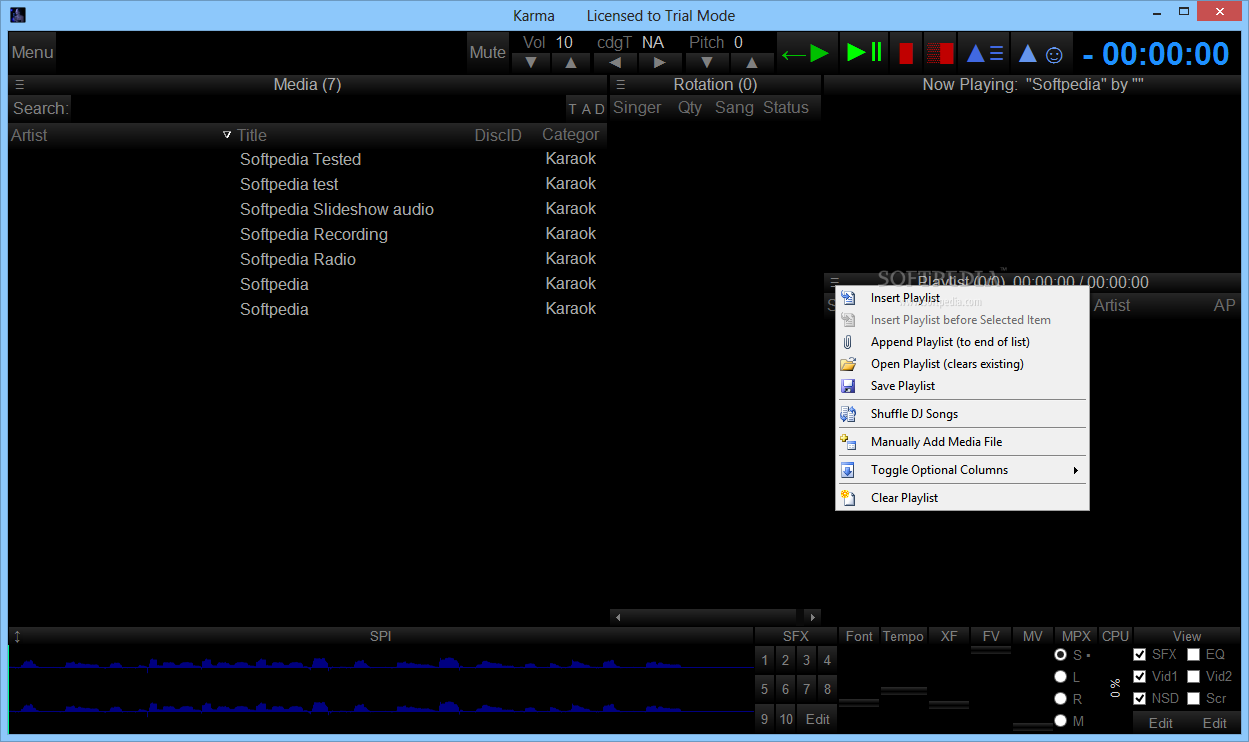Viewport: 1249px width, 742px height.
Task: Stop playback with the solid red square
Action: 906,53
